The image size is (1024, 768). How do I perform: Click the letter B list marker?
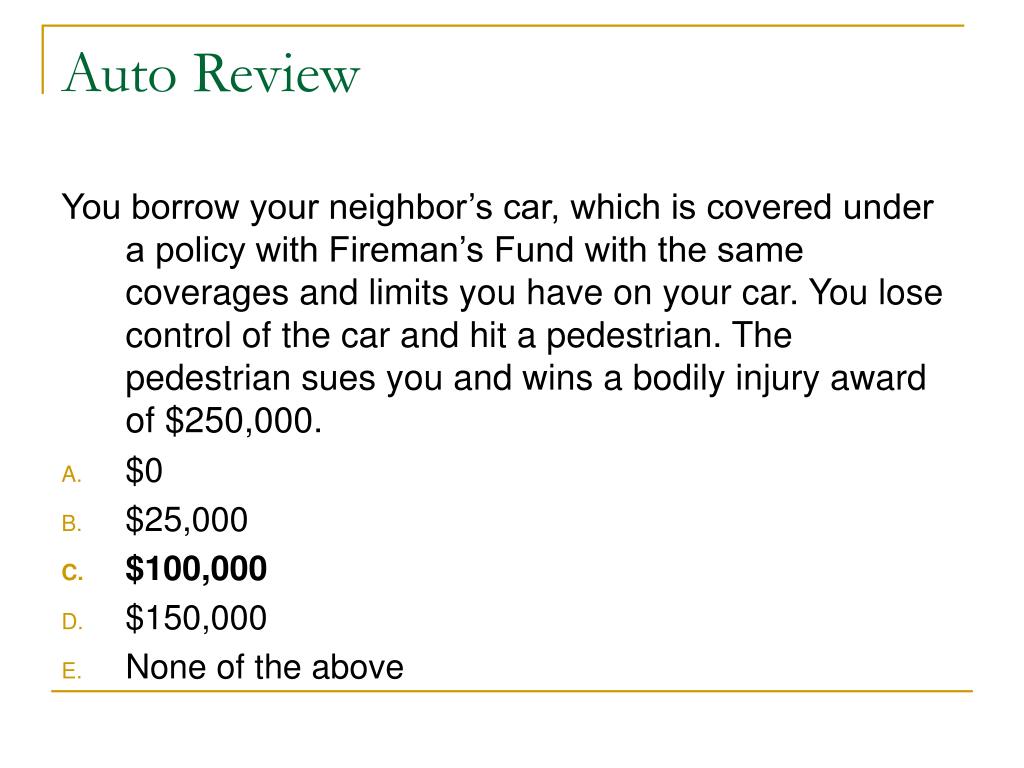(x=71, y=524)
